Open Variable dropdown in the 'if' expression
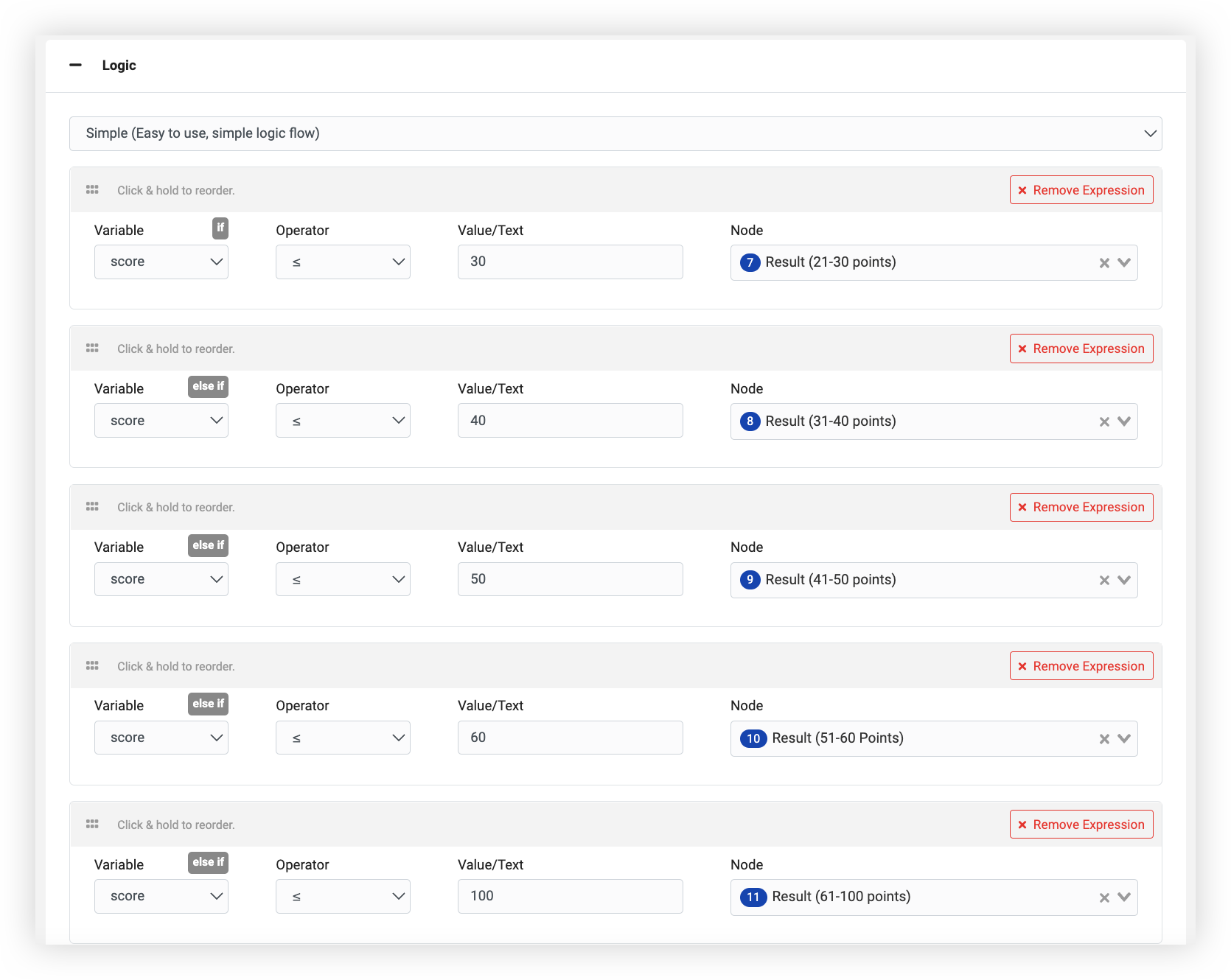 pos(161,262)
